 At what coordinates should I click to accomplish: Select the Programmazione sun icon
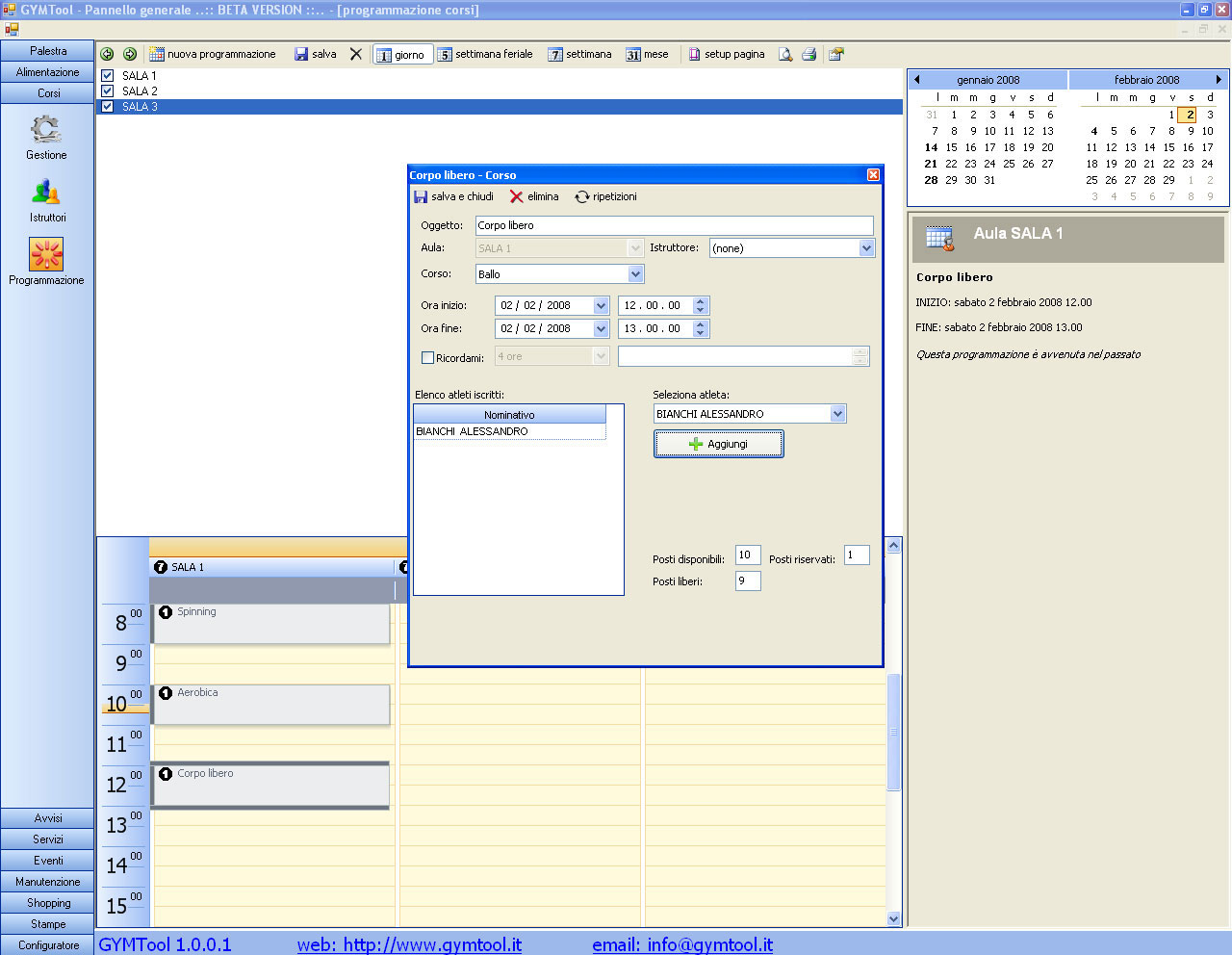point(46,255)
